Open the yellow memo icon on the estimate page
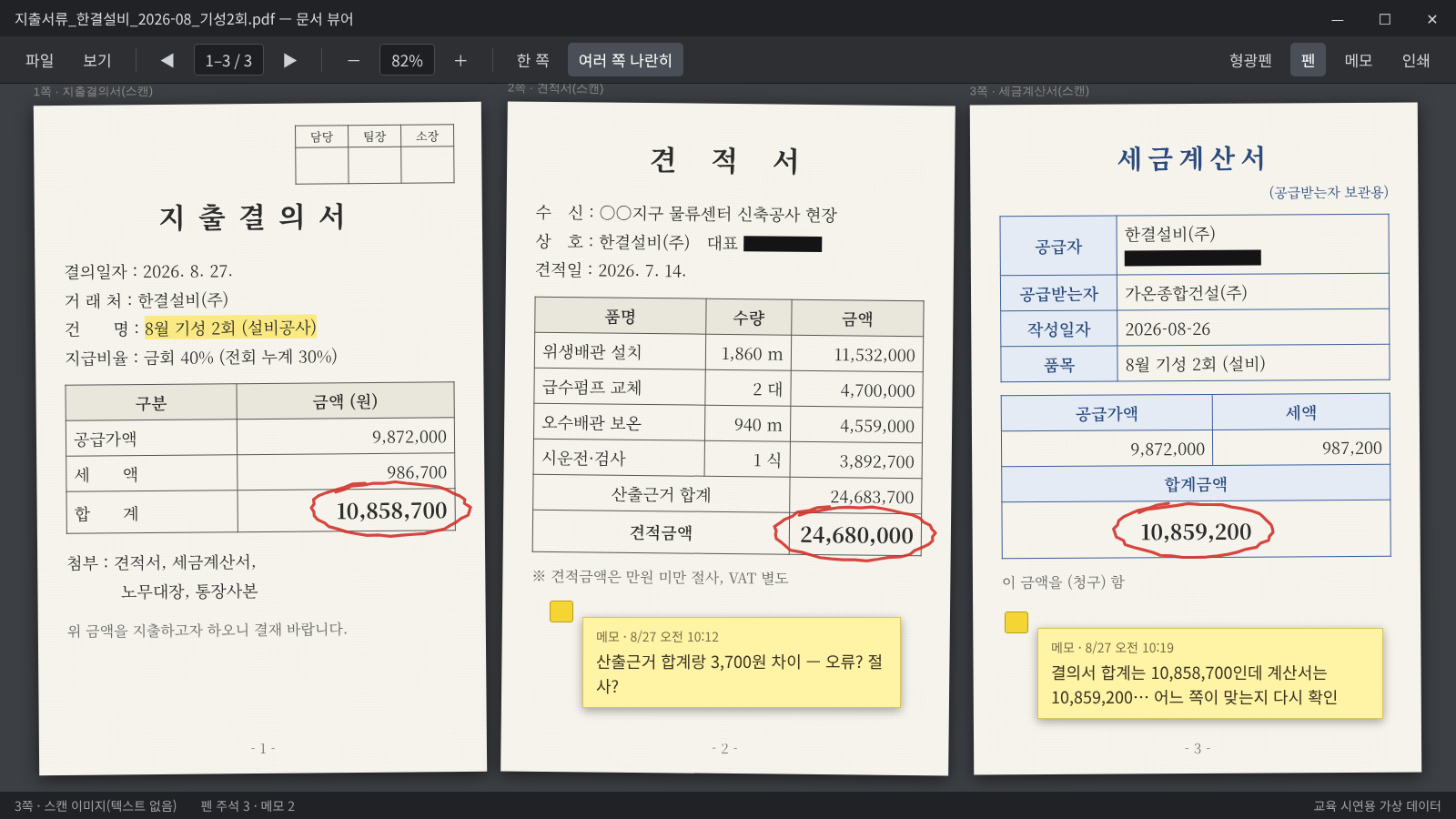The height and width of the screenshot is (819, 1456). (x=561, y=612)
